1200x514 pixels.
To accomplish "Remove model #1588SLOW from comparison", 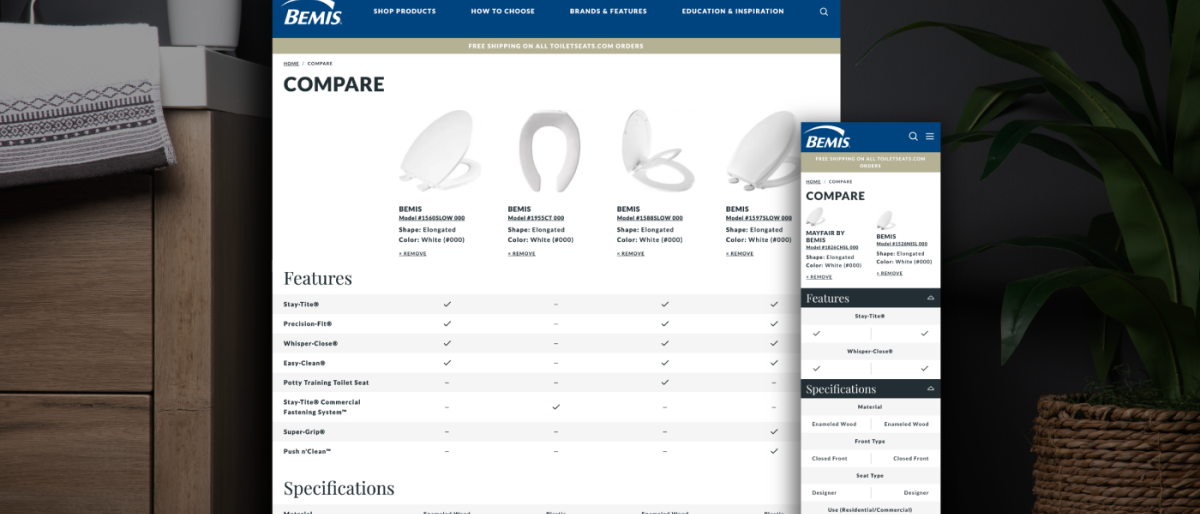I will pyautogui.click(x=631, y=254).
